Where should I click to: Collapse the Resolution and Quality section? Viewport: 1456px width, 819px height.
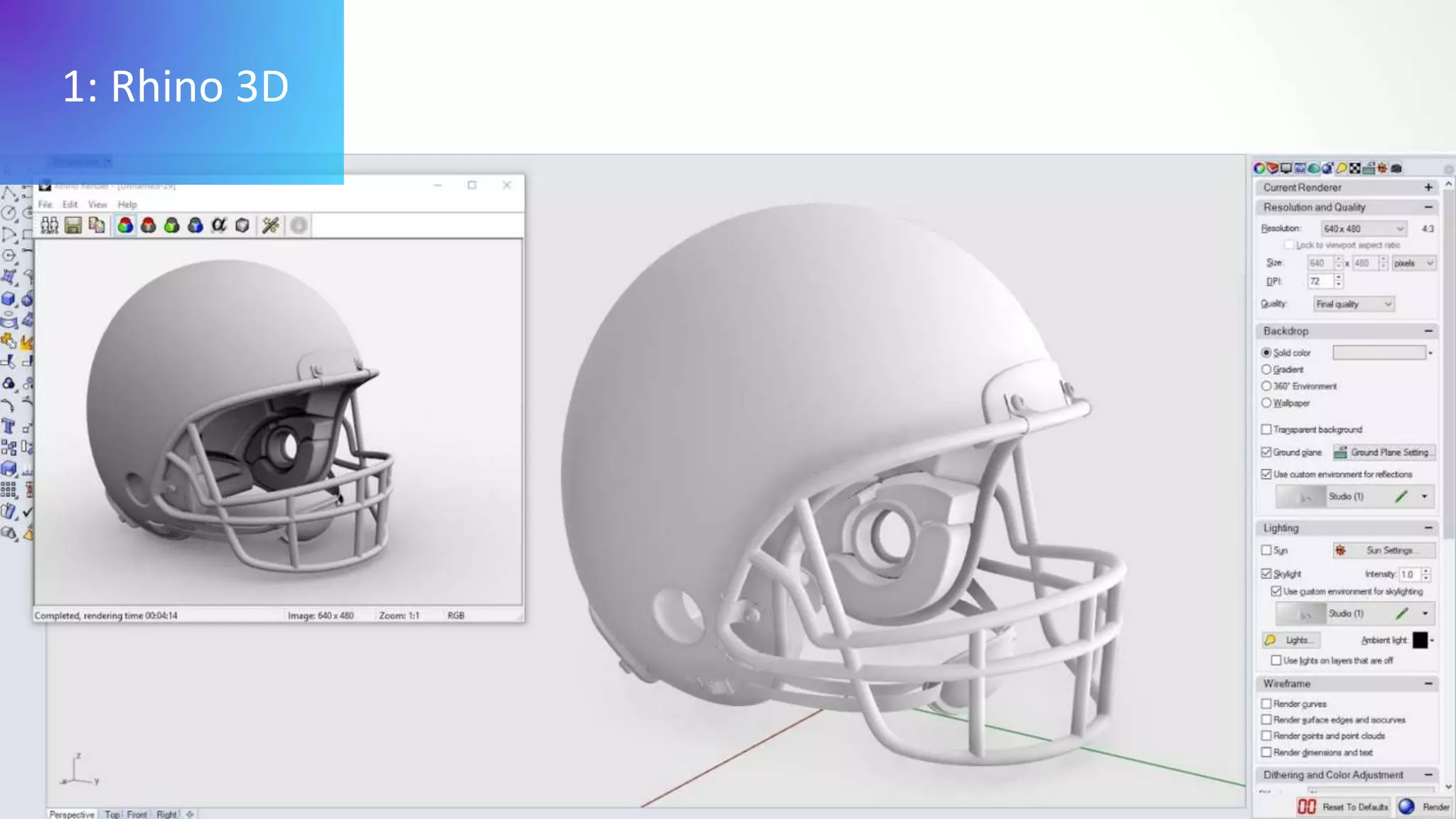click(x=1428, y=208)
